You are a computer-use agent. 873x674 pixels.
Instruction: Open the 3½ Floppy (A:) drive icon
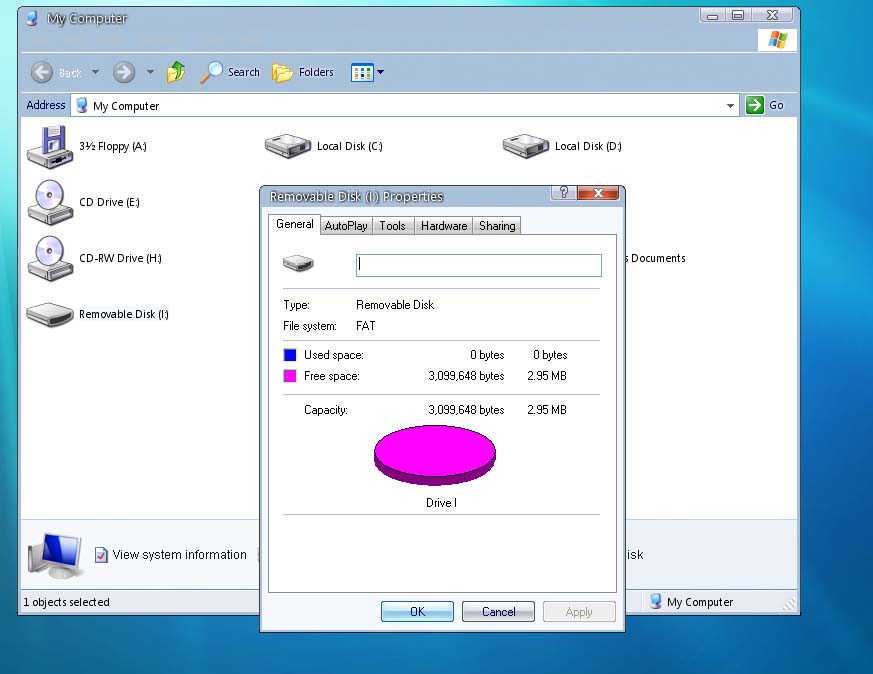[50, 146]
